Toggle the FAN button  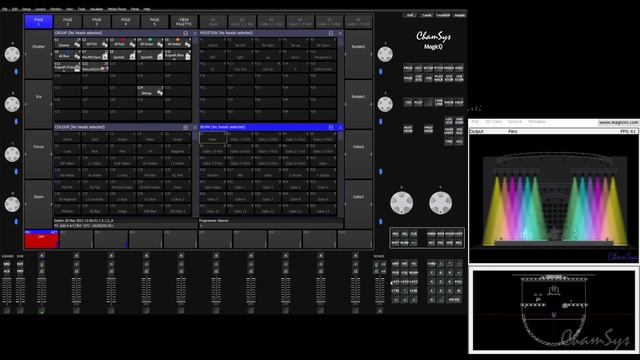[449, 141]
